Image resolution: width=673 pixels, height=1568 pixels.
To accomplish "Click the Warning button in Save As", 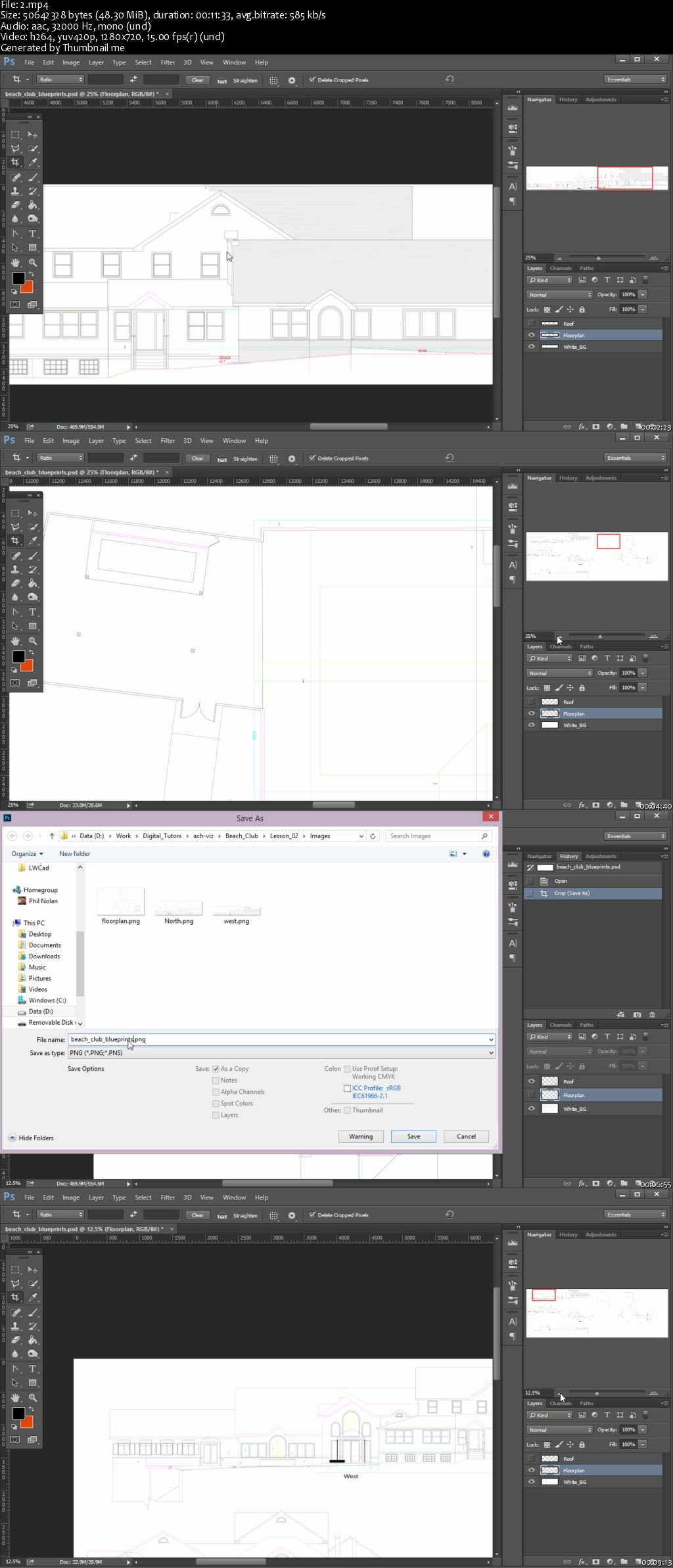I will [x=361, y=1136].
